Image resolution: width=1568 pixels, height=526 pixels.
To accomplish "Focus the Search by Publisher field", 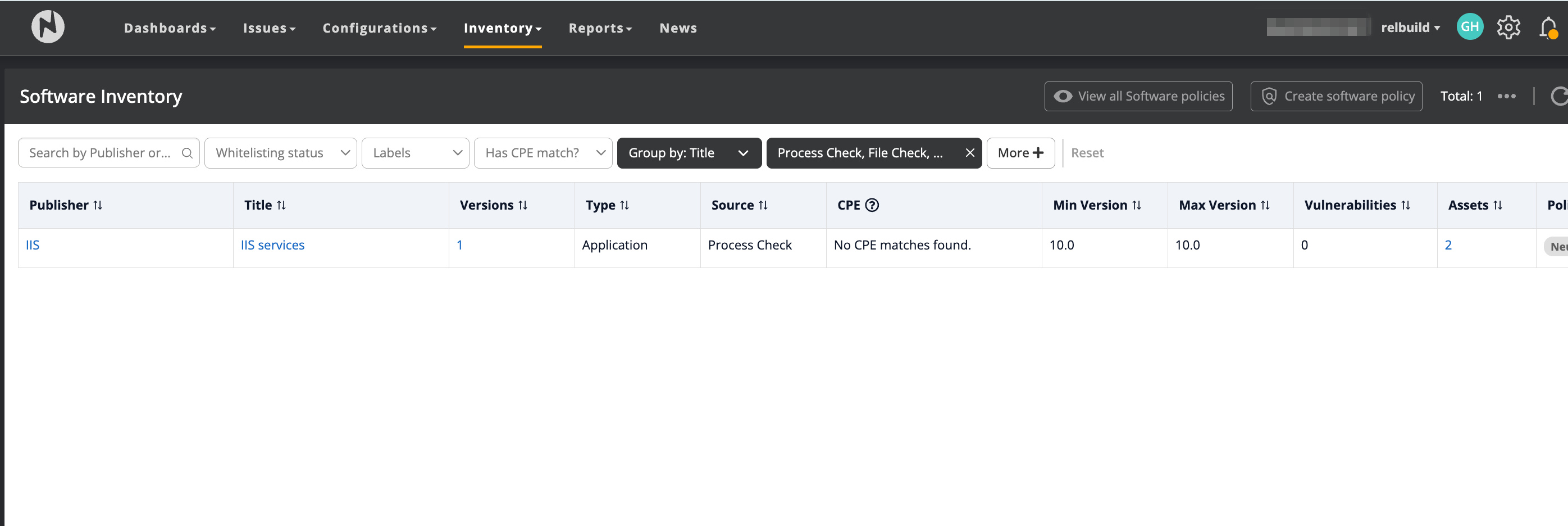I will click(101, 153).
